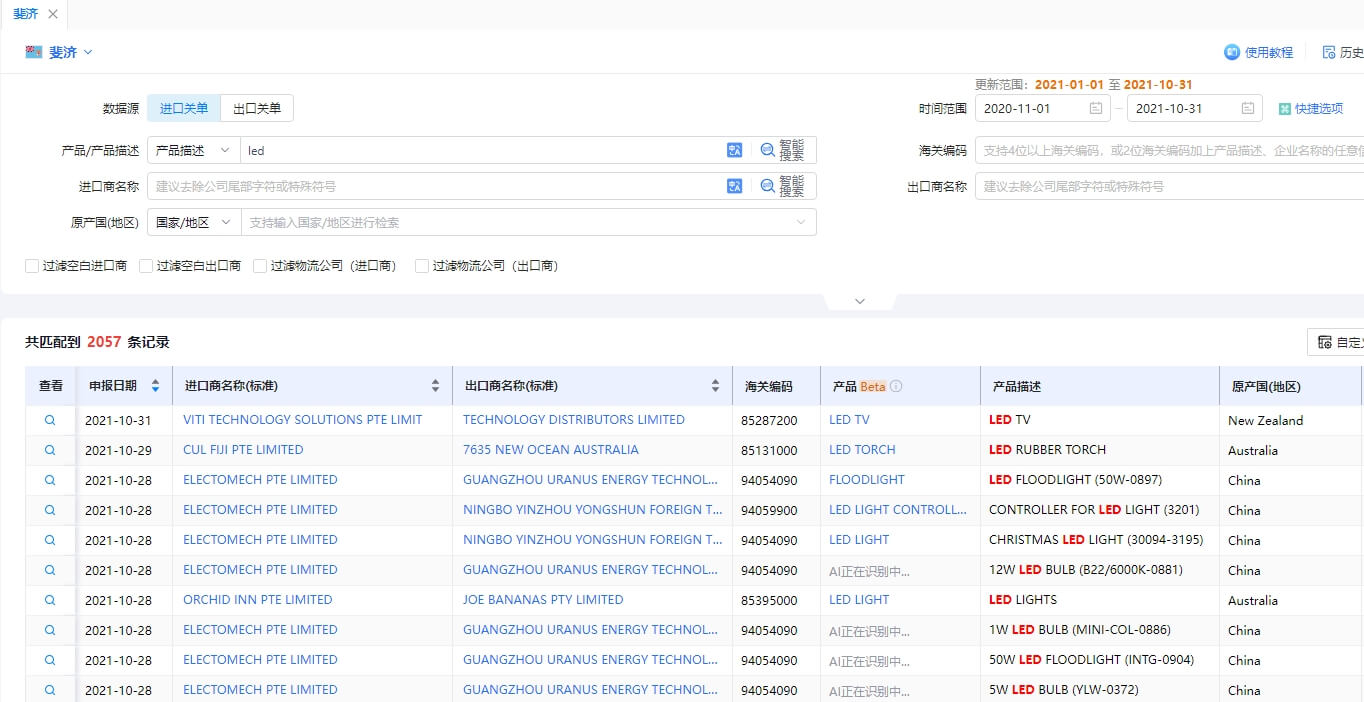Check 过滤物流公司（进口商） option
The height and width of the screenshot is (702, 1364).
(x=260, y=266)
